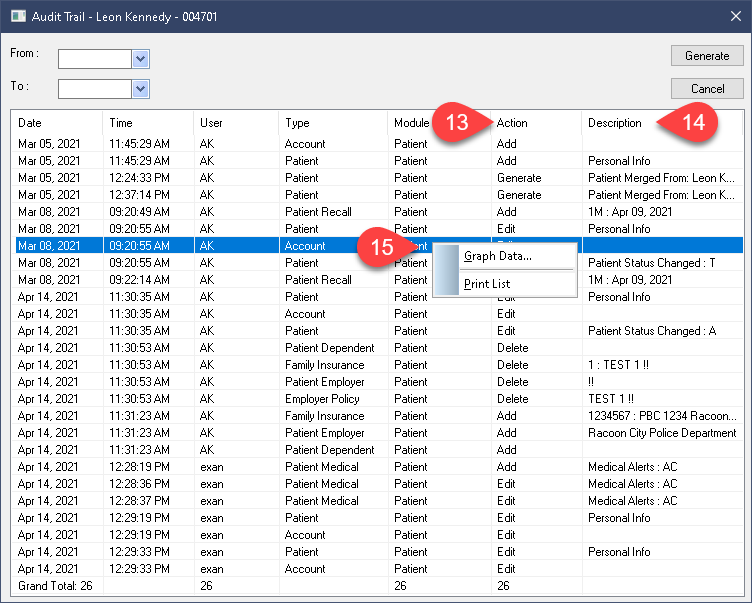The image size is (752, 603).
Task: Click the 'Grand Total: 26' cell
Action: pyautogui.click(x=55, y=586)
